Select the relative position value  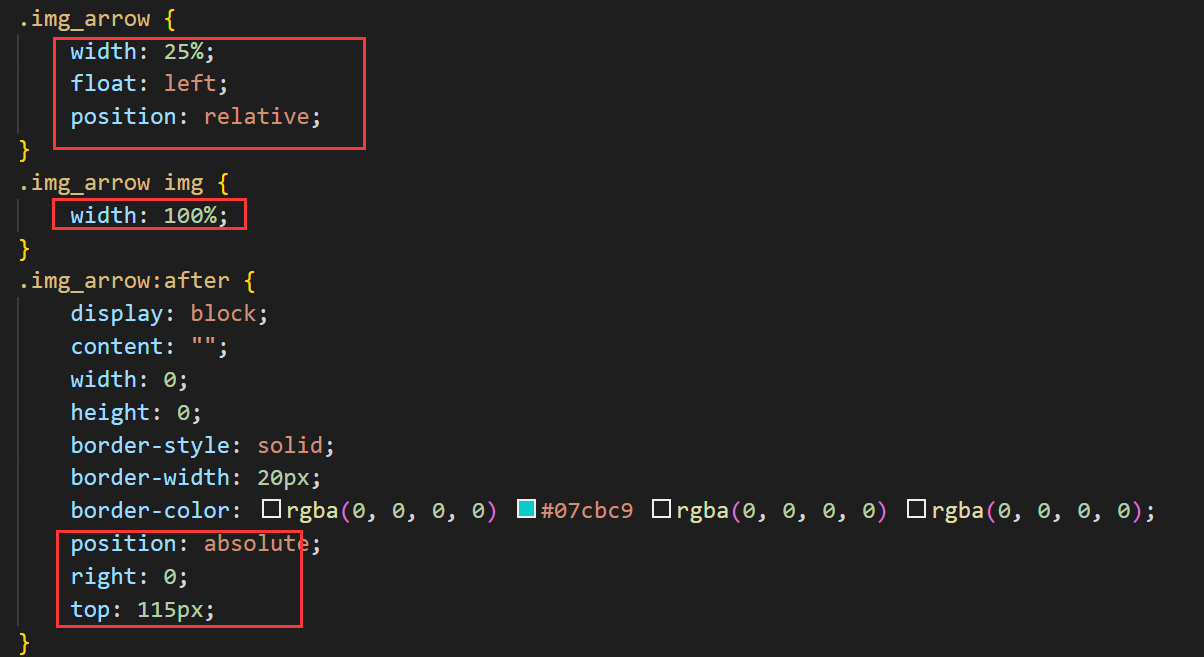click(x=257, y=116)
